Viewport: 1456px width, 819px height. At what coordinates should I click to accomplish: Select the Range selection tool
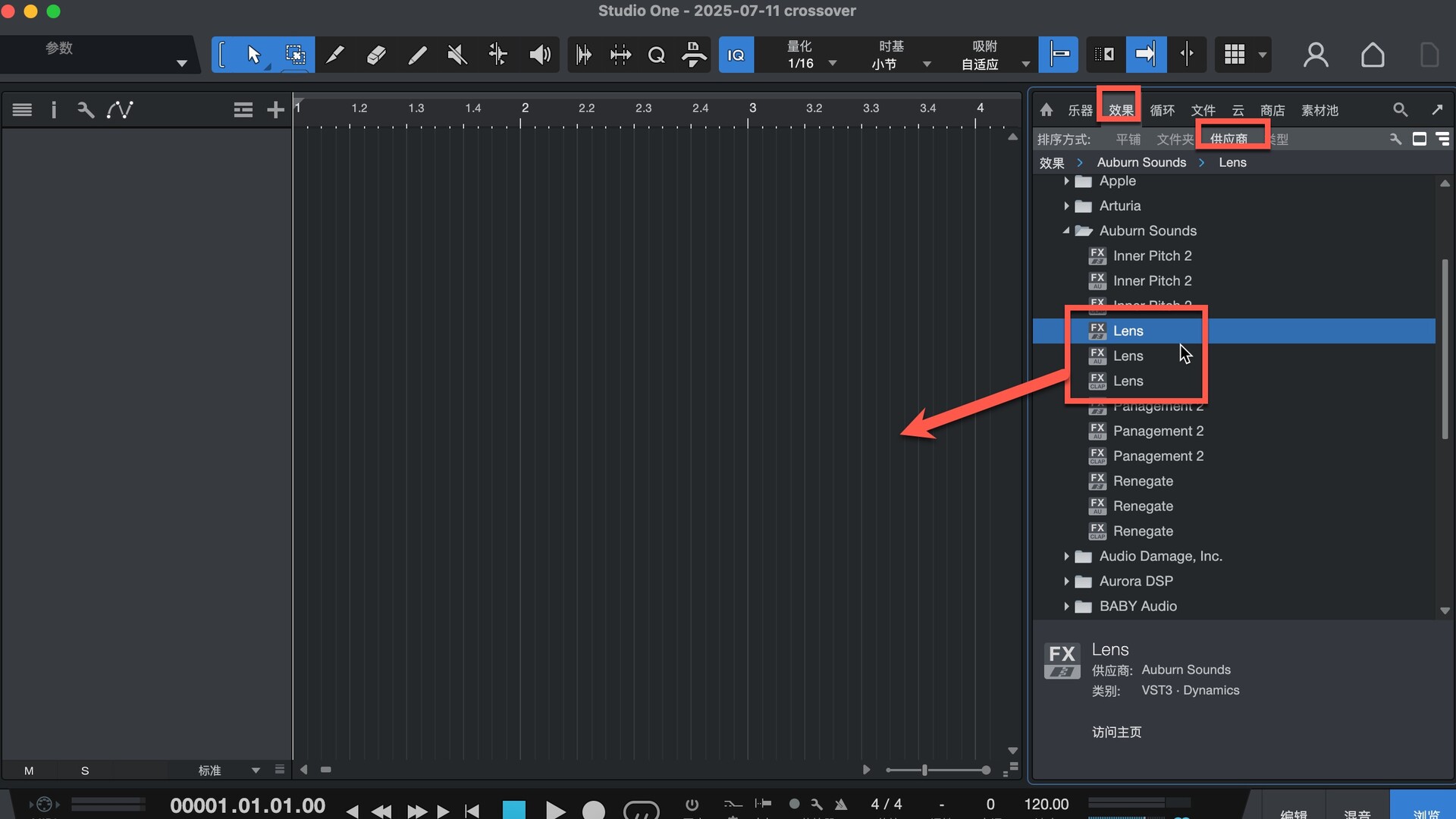[x=294, y=55]
